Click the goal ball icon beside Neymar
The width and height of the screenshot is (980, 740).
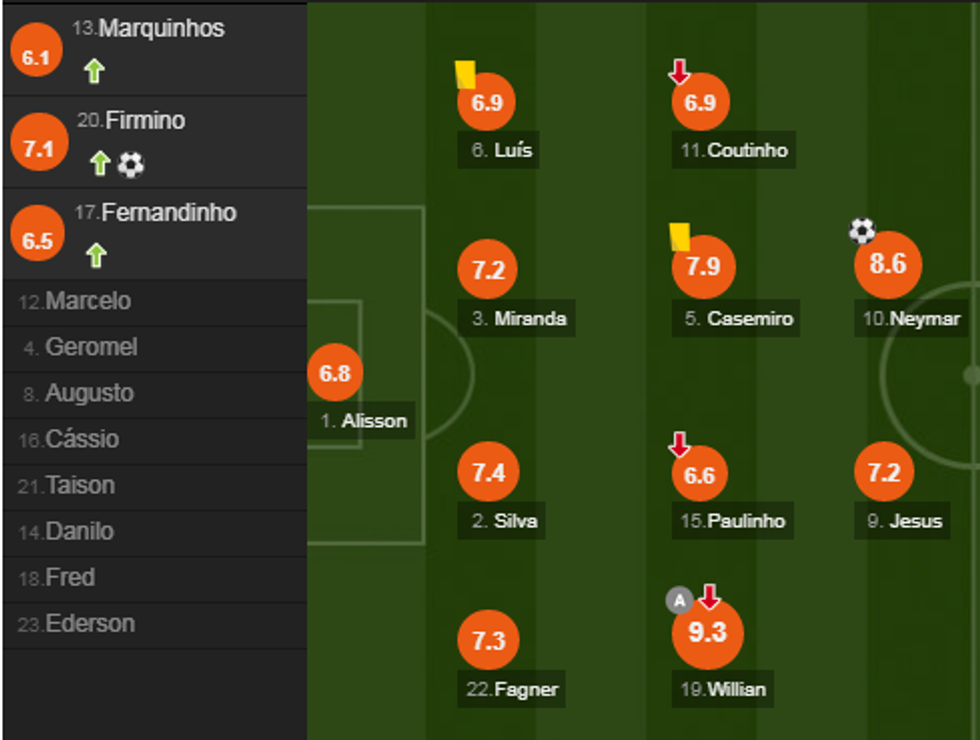click(861, 232)
